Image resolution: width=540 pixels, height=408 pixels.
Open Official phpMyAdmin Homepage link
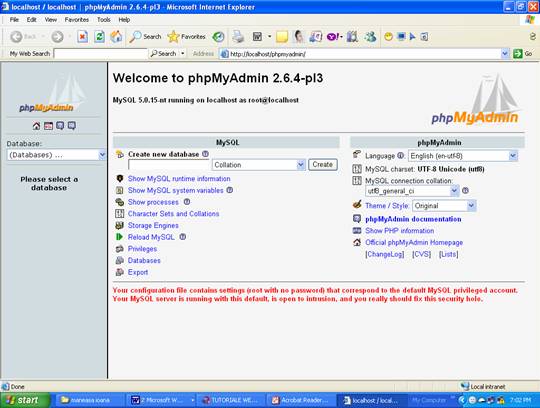coord(414,242)
